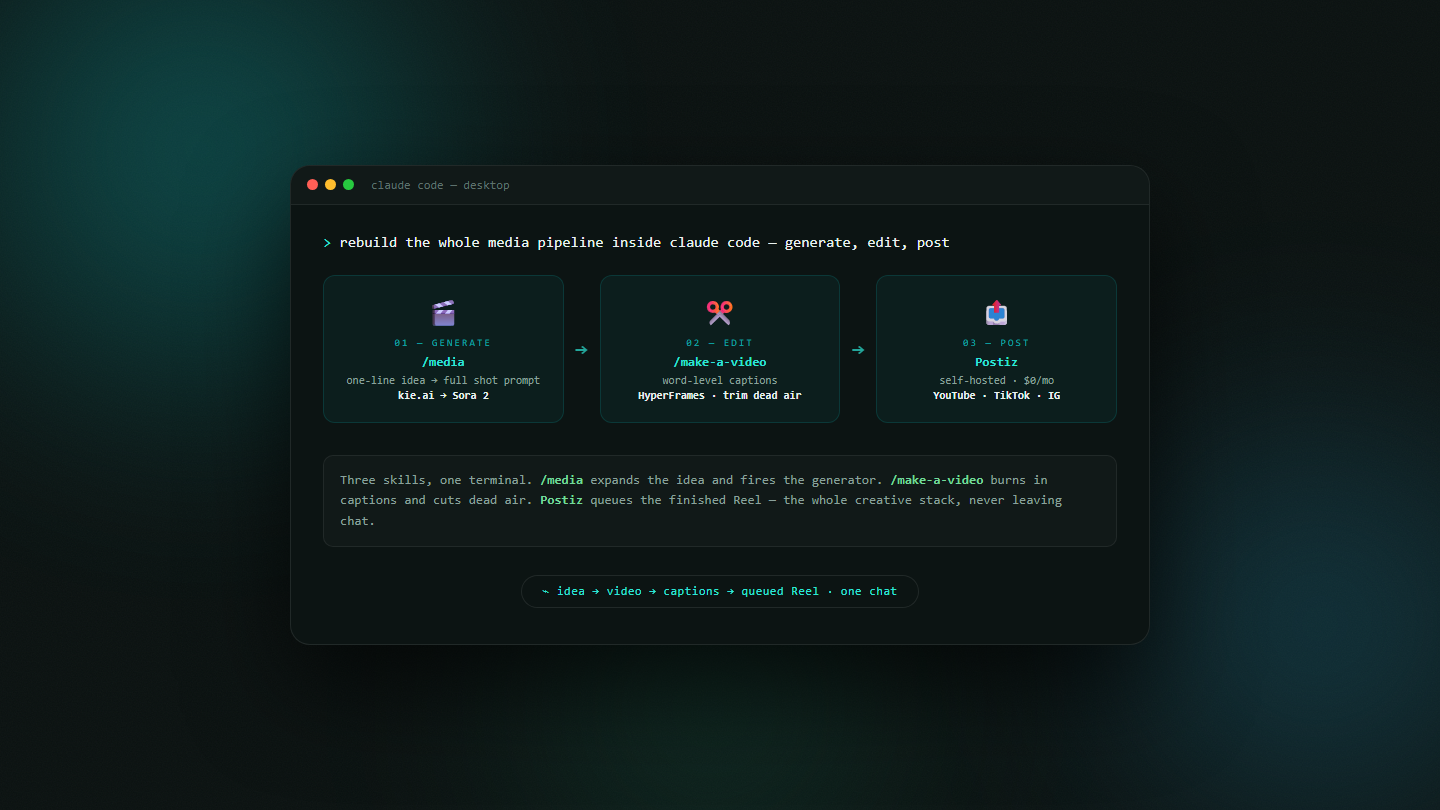Image resolution: width=1440 pixels, height=810 pixels.
Task: Click the '03 — POST' step label
Action: click(996, 343)
